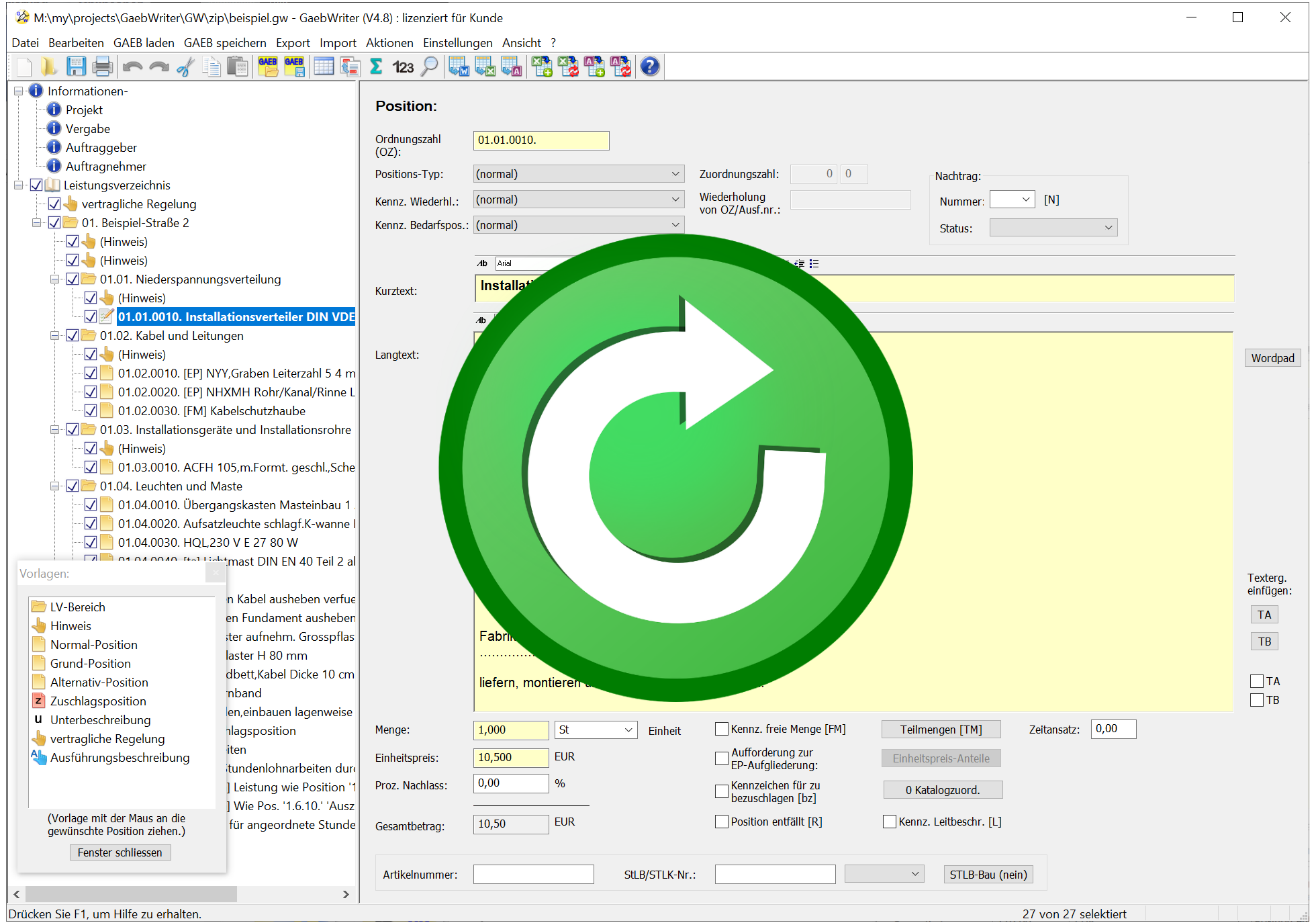Tick the lower TA checkbox
The height and width of the screenshot is (923, 1316).
(x=1257, y=681)
